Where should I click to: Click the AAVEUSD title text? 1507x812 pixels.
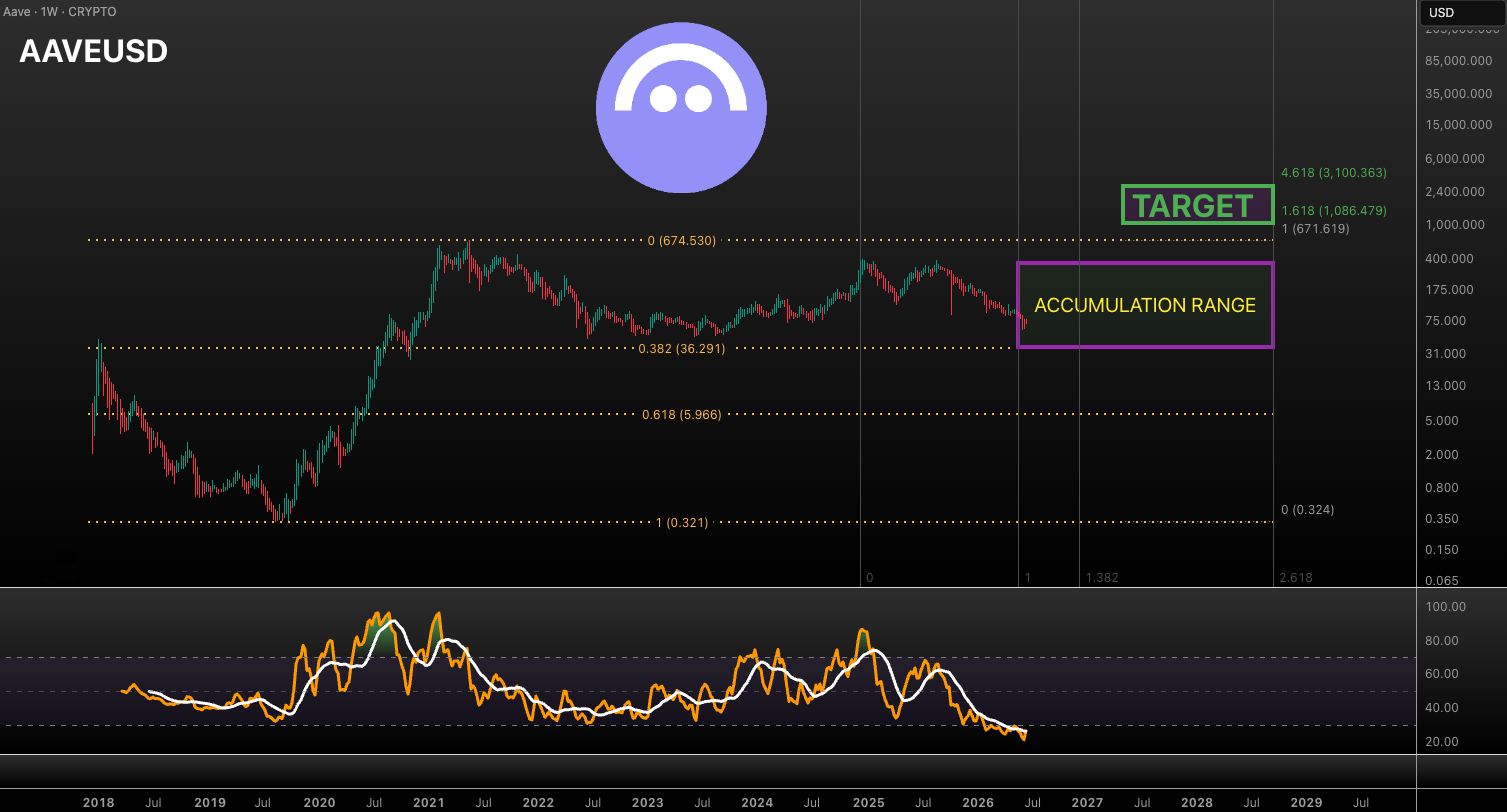click(94, 52)
